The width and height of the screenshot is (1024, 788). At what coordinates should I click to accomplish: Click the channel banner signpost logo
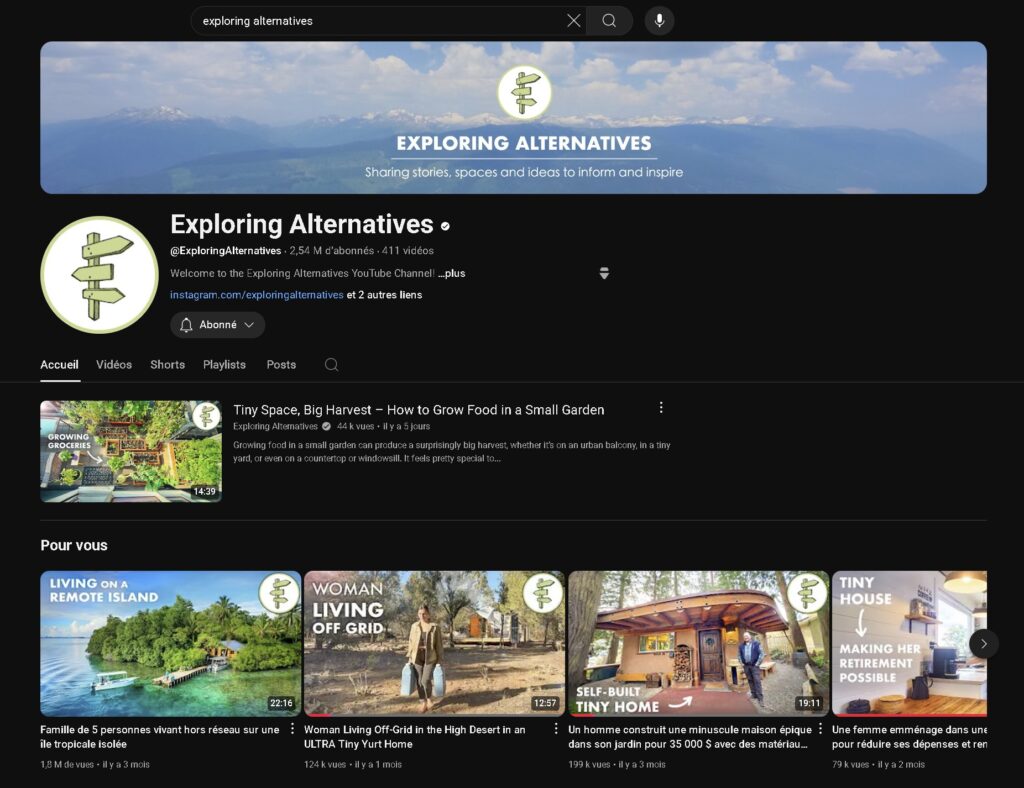(x=524, y=92)
